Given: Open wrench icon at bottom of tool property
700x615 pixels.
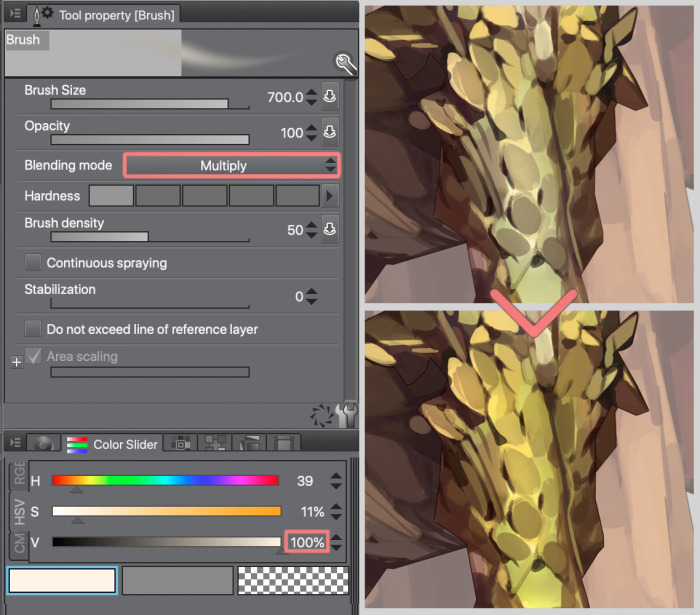Looking at the screenshot, I should click(346, 414).
